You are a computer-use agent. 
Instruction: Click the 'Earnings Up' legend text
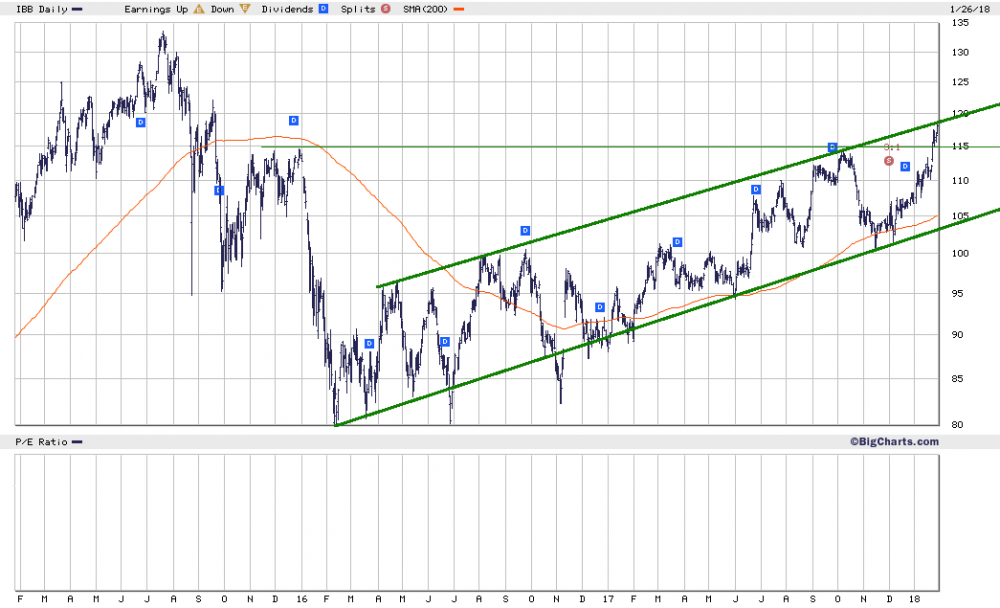156,9
